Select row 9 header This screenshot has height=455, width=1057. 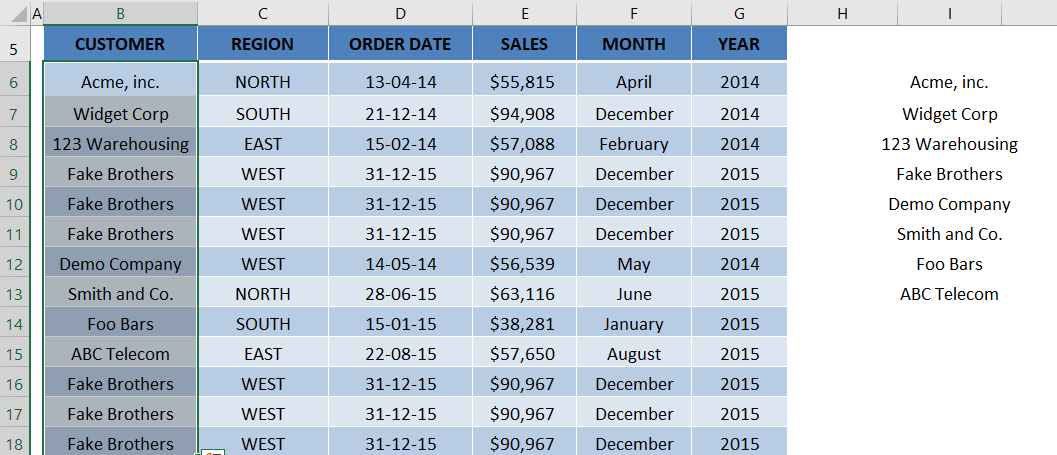pos(16,175)
